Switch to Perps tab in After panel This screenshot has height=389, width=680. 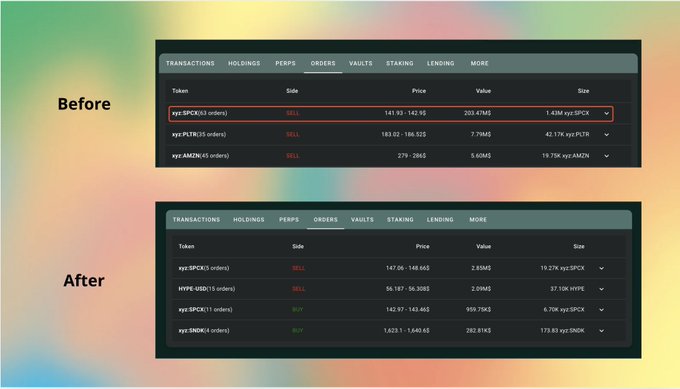point(289,220)
